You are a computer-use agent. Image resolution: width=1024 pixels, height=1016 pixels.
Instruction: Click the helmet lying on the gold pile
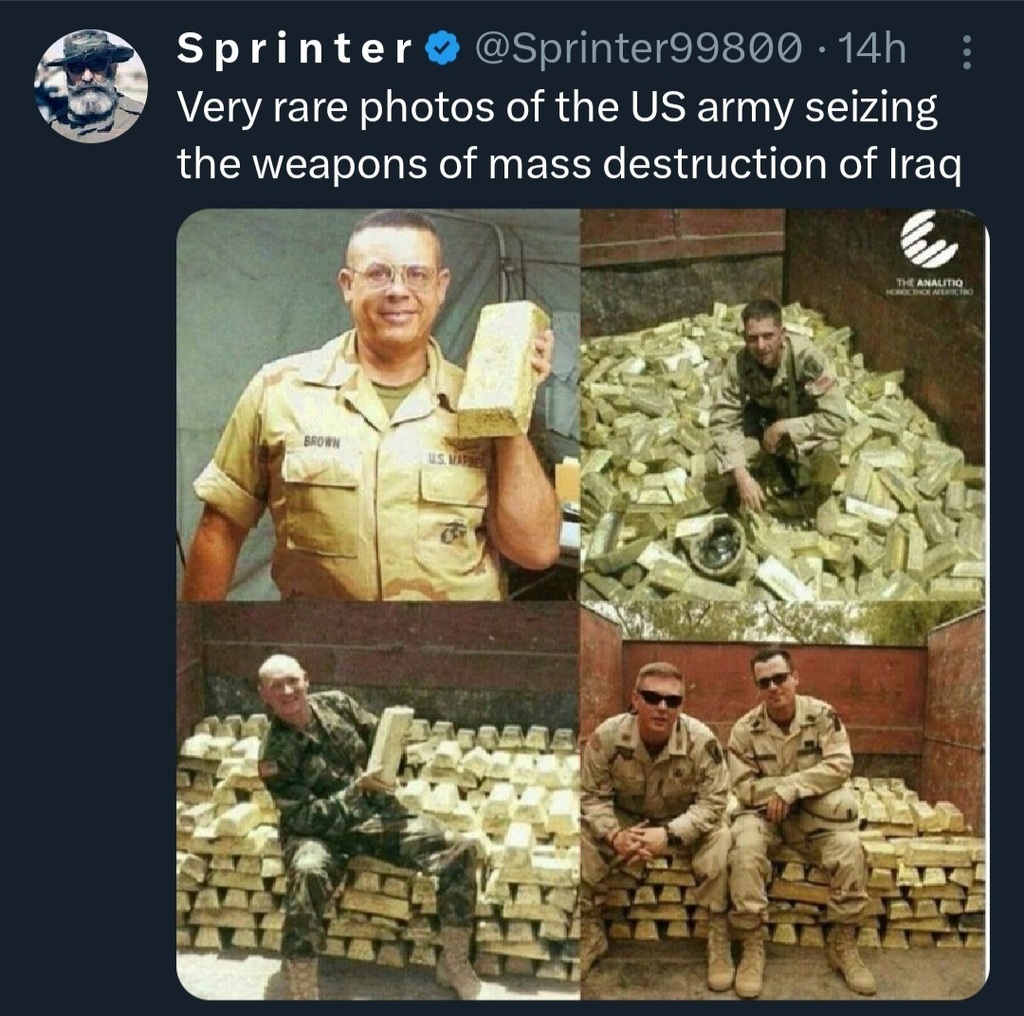point(716,543)
